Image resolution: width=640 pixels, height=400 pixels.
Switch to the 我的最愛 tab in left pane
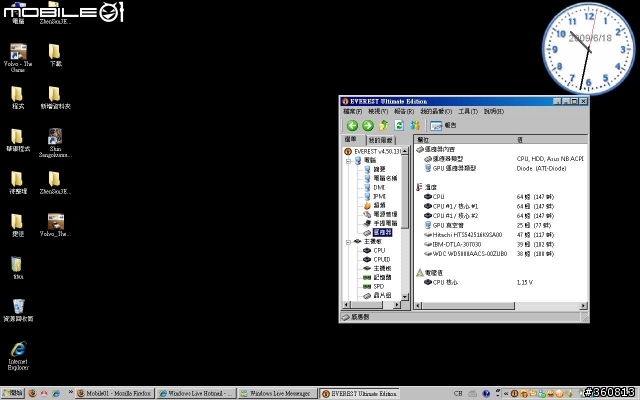click(380, 140)
